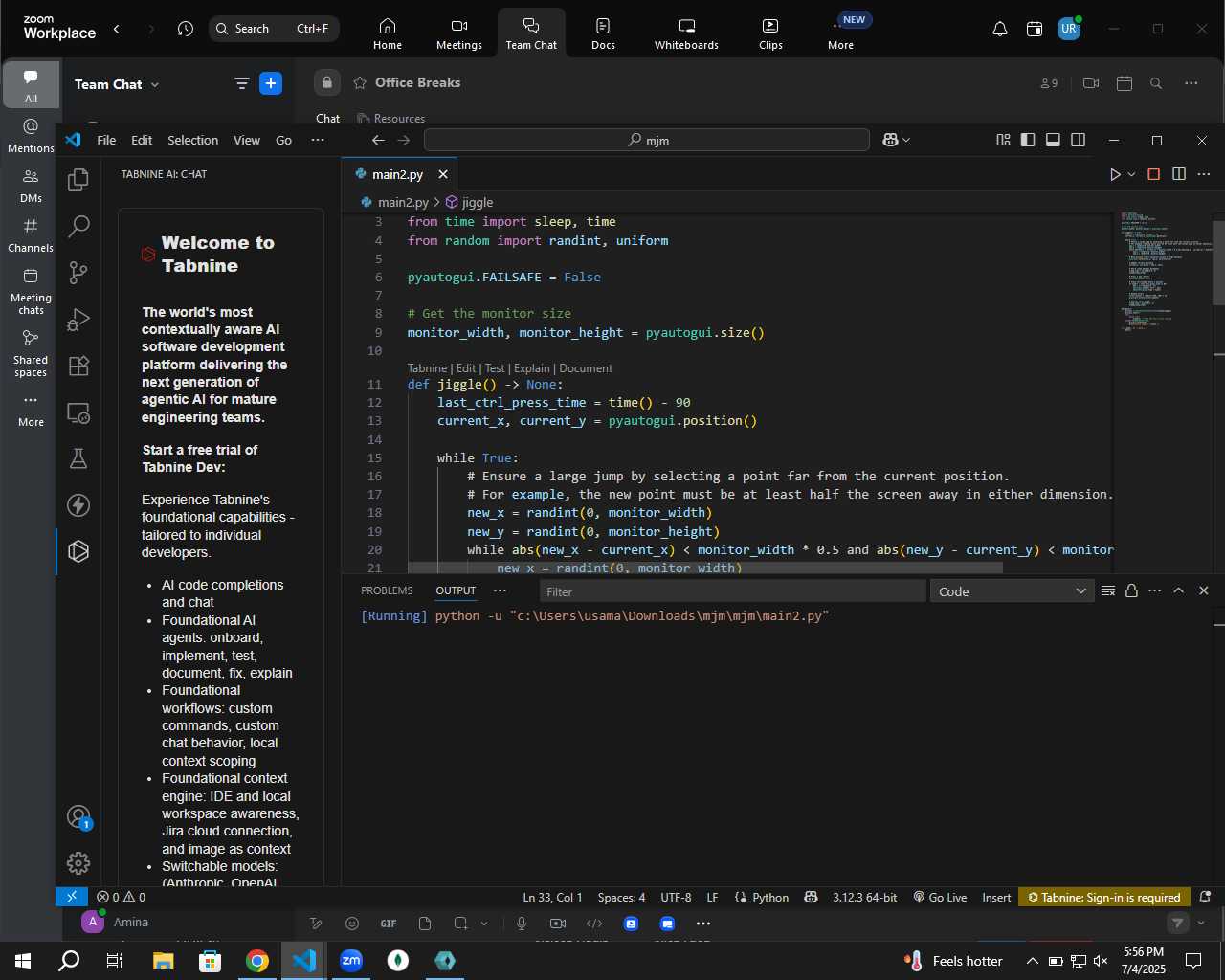This screenshot has height=980, width=1225.
Task: Open Zoom Whiteboards tab
Action: (x=686, y=33)
